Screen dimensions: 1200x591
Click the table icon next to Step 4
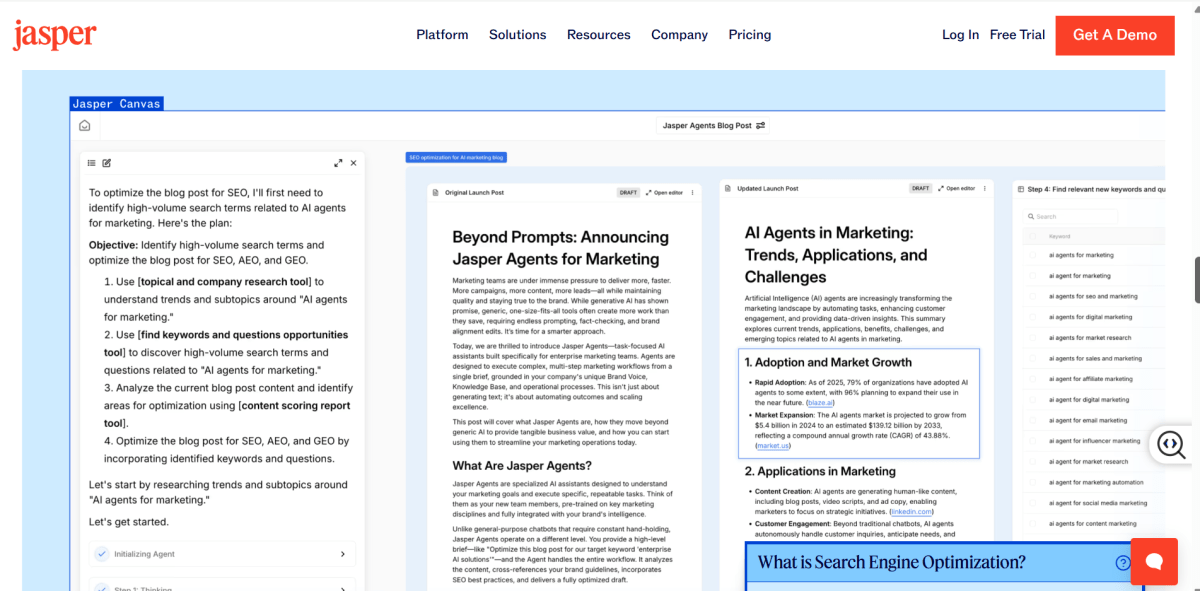coord(1020,189)
